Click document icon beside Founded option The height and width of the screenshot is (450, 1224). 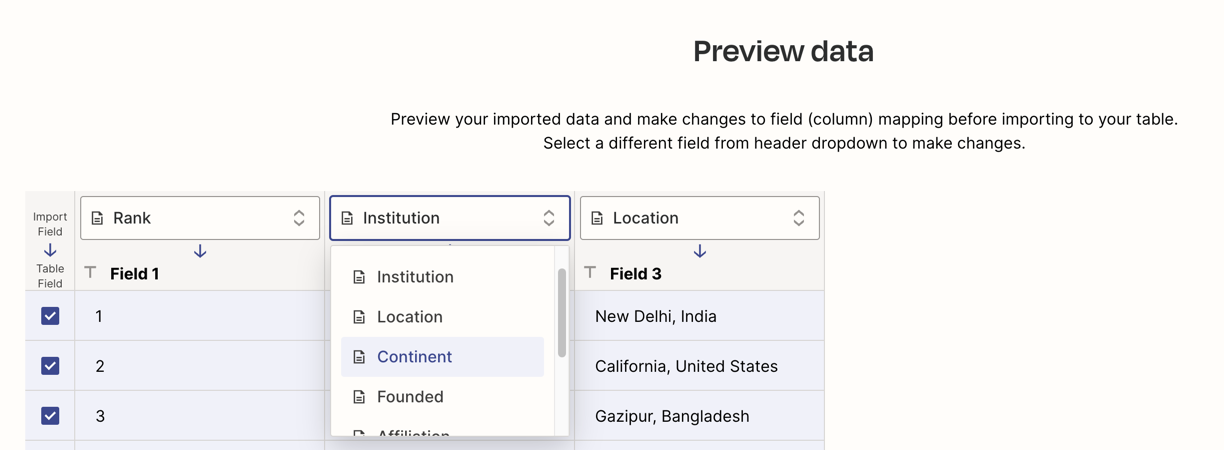pos(359,397)
